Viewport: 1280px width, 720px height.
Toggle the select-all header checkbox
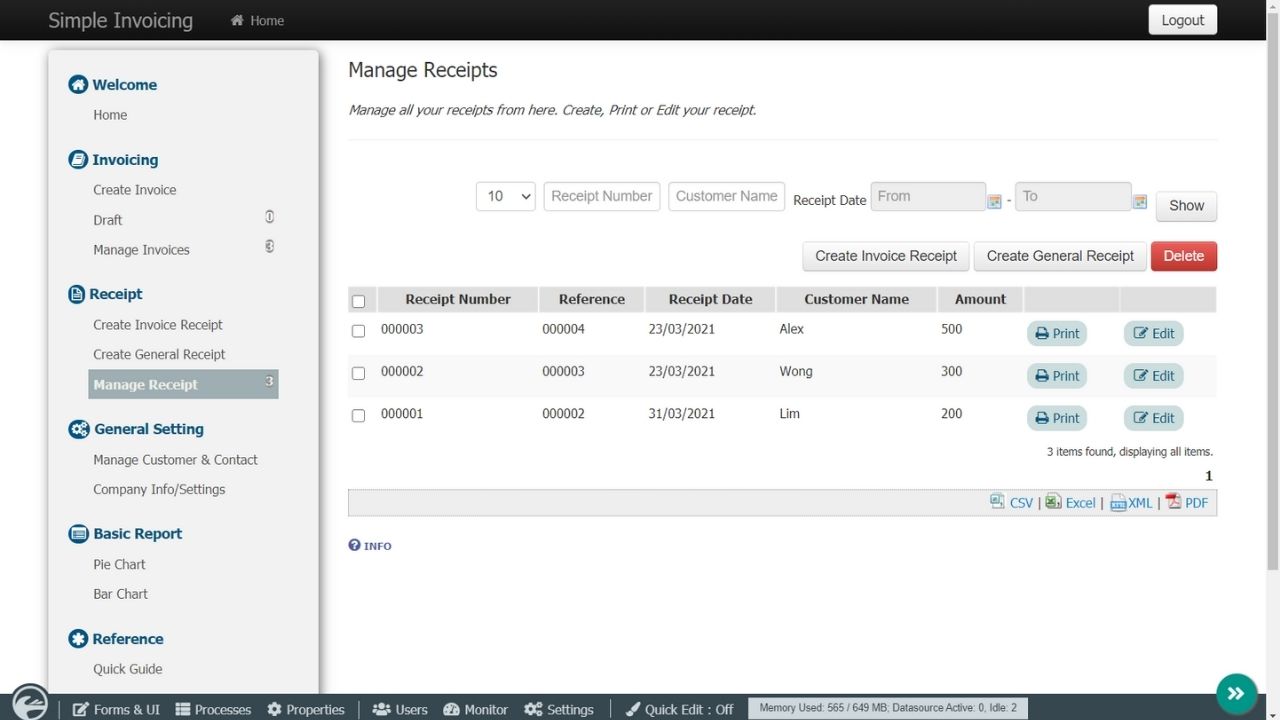click(x=358, y=301)
